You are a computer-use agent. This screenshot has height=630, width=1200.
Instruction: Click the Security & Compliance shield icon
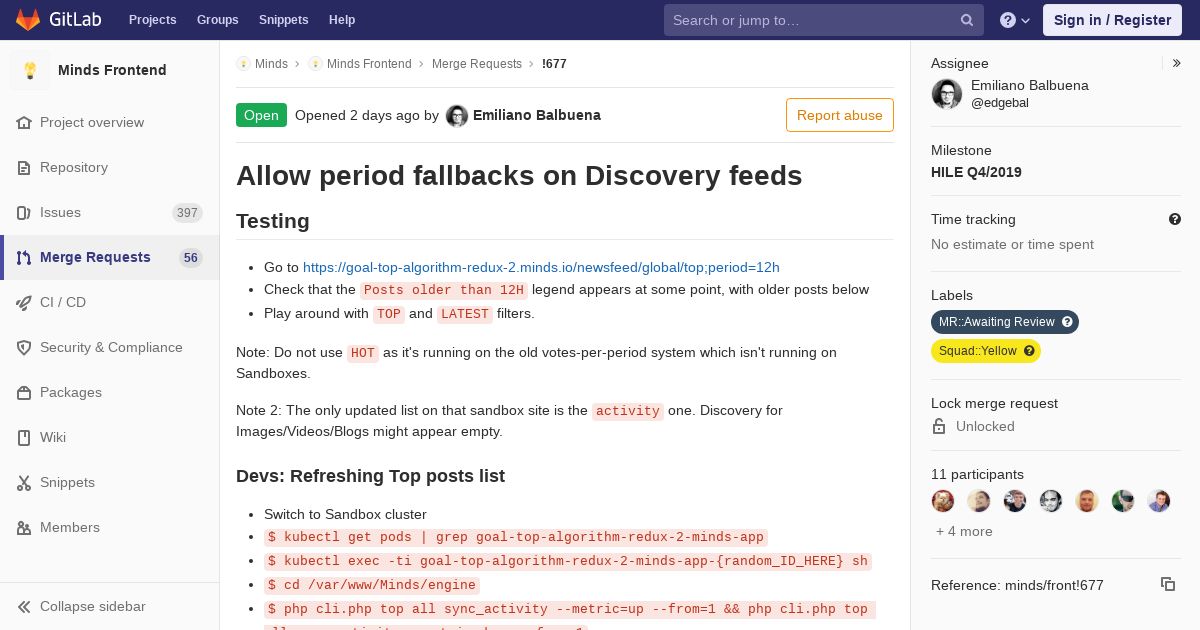(x=24, y=347)
